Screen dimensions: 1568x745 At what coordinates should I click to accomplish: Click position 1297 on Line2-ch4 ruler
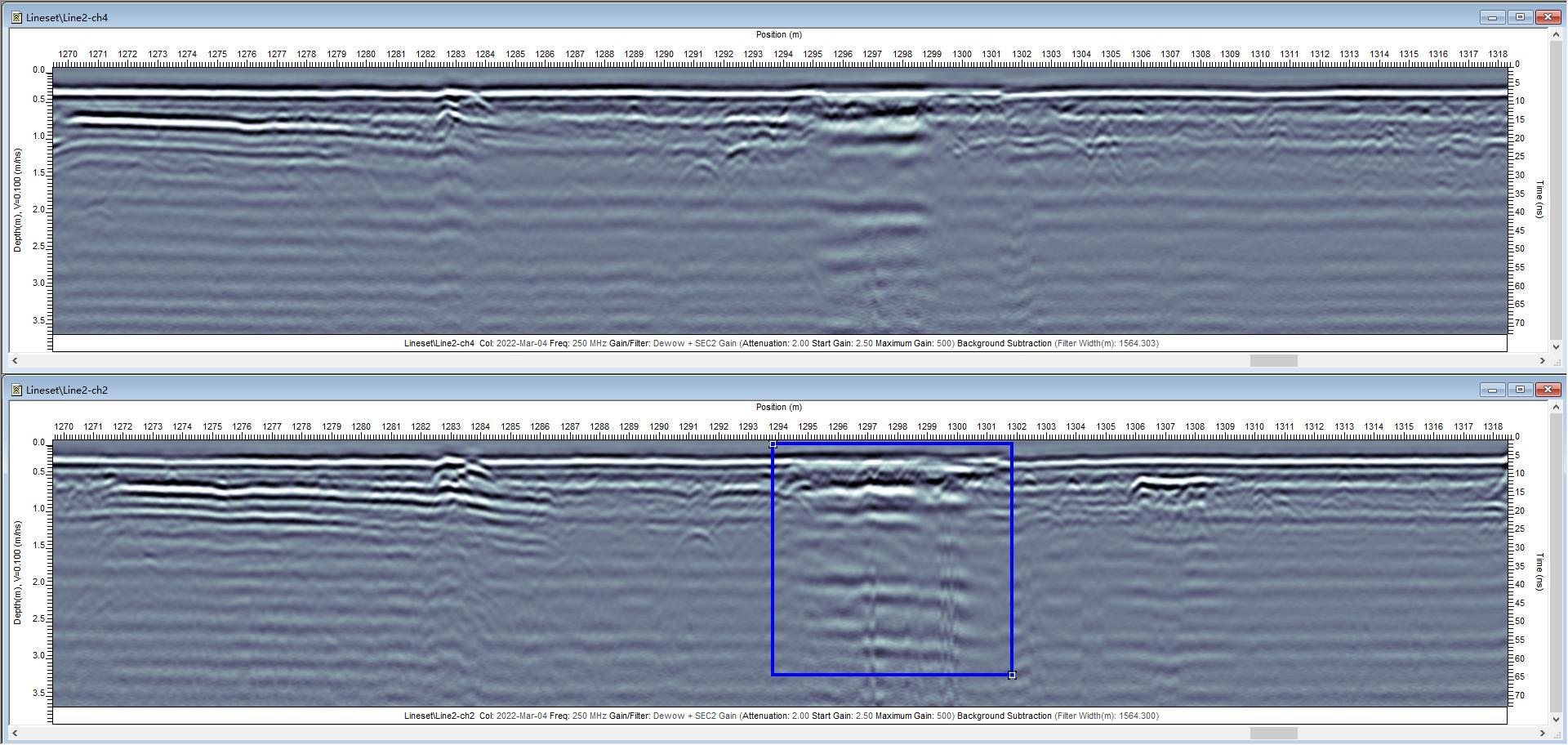pos(872,54)
